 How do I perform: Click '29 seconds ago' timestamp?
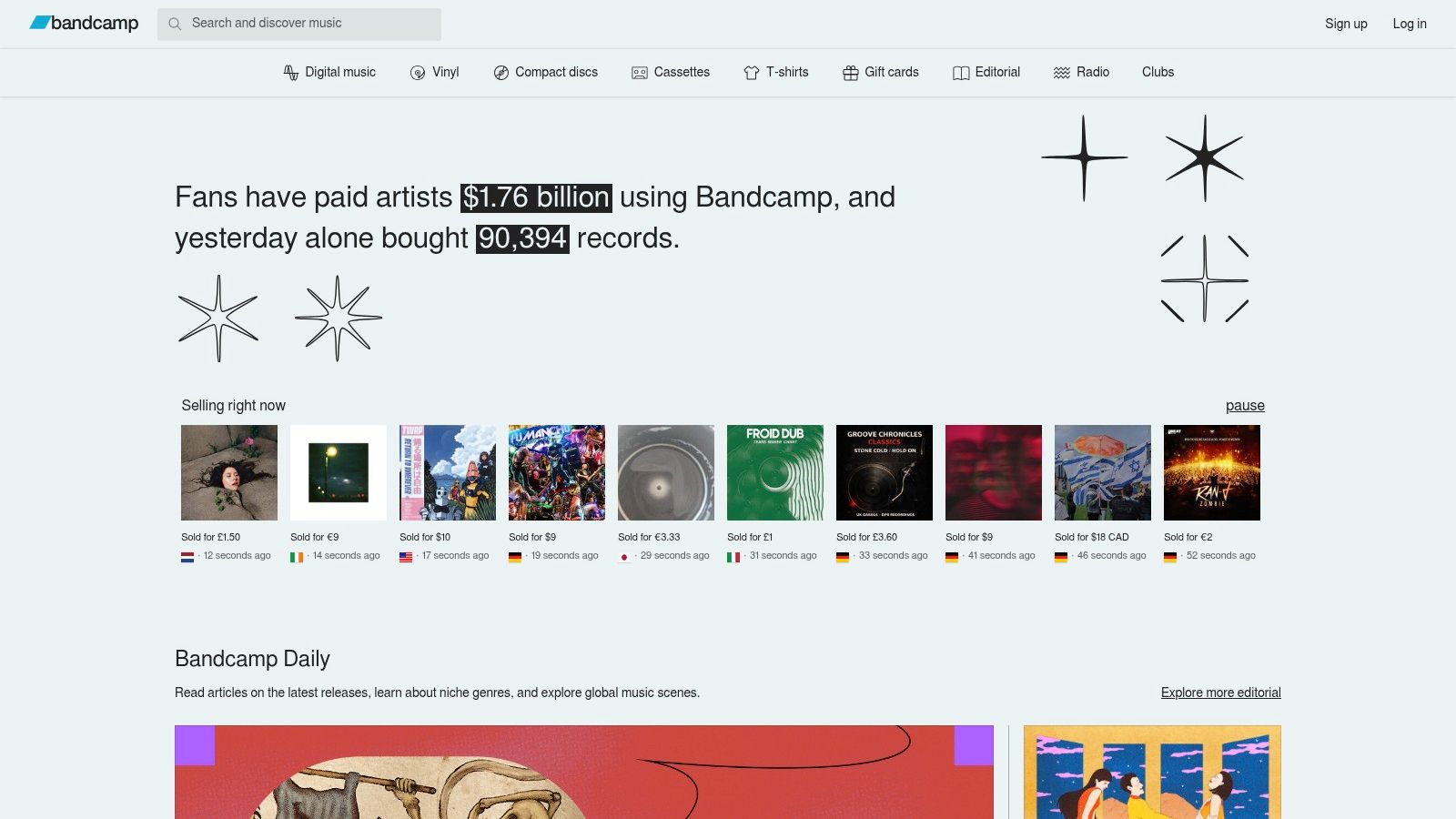point(674,555)
